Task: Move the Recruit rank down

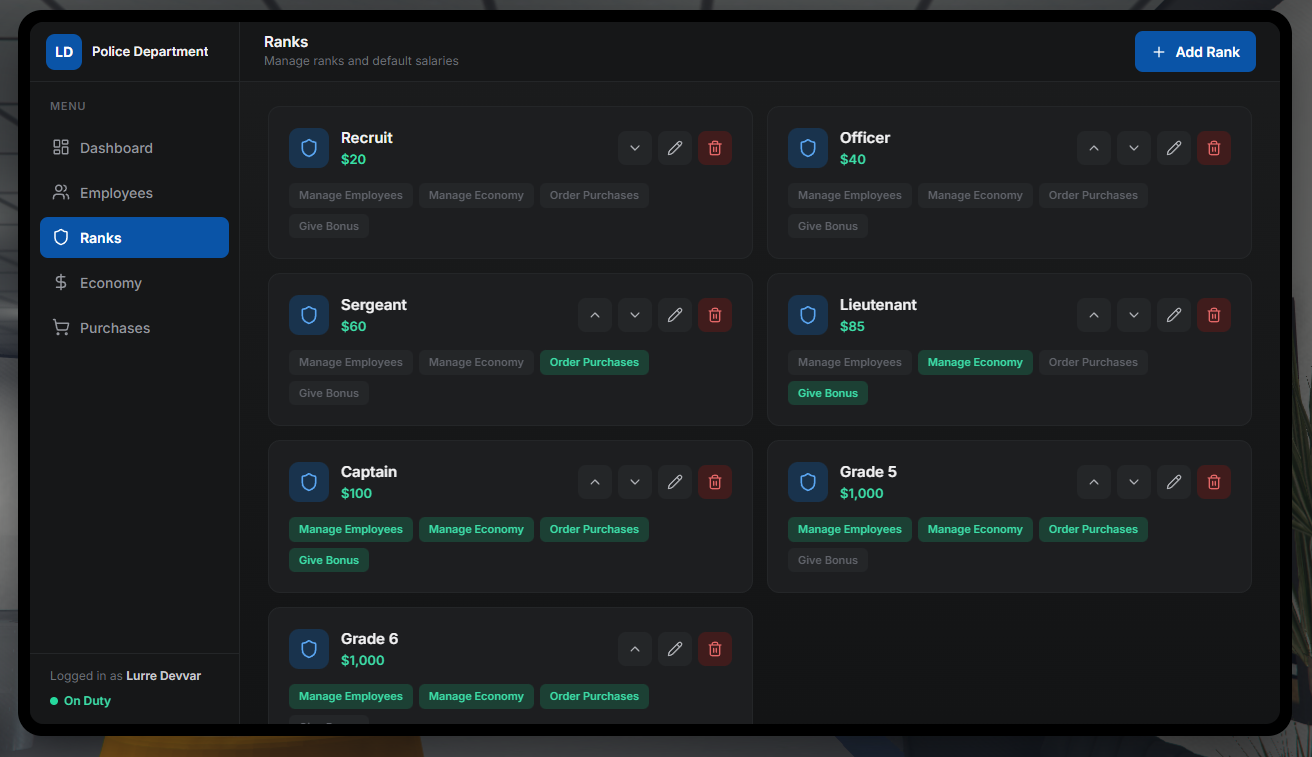Action: point(635,148)
